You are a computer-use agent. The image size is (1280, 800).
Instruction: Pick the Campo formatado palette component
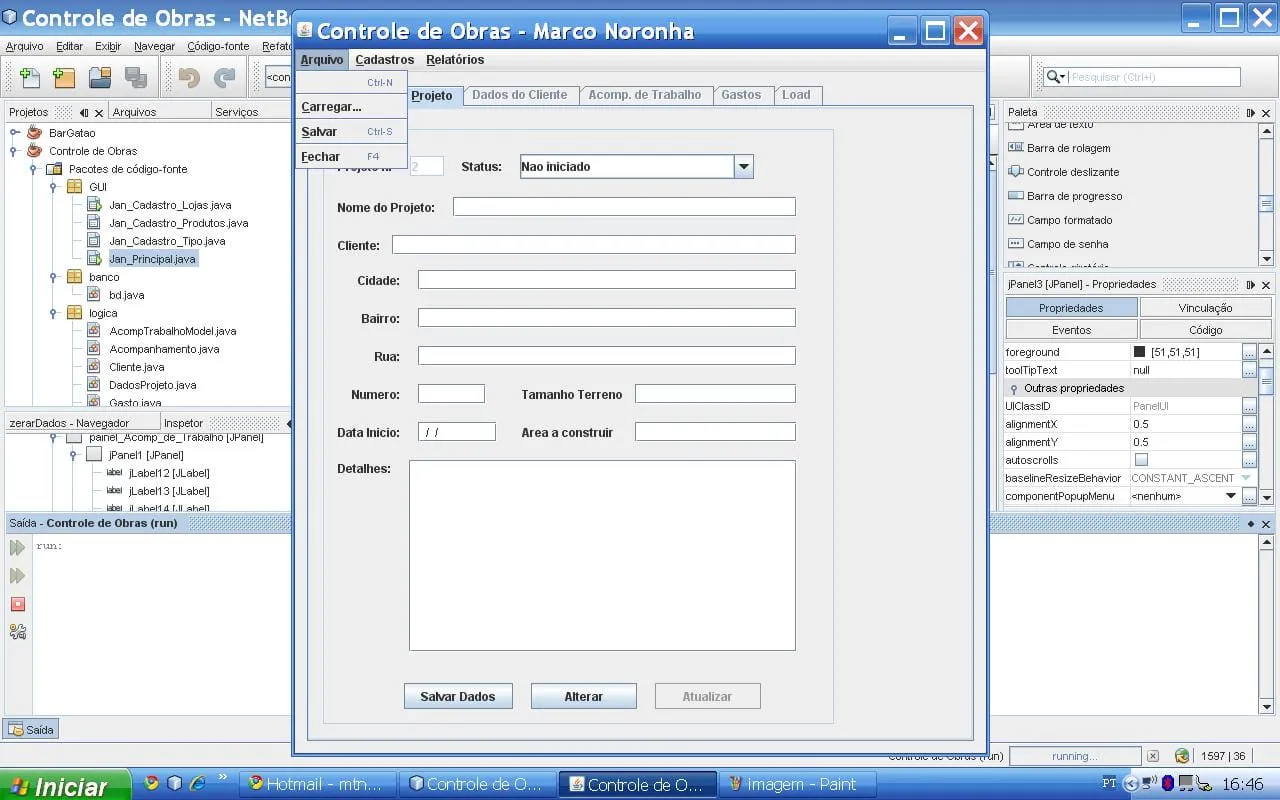[1069, 220]
